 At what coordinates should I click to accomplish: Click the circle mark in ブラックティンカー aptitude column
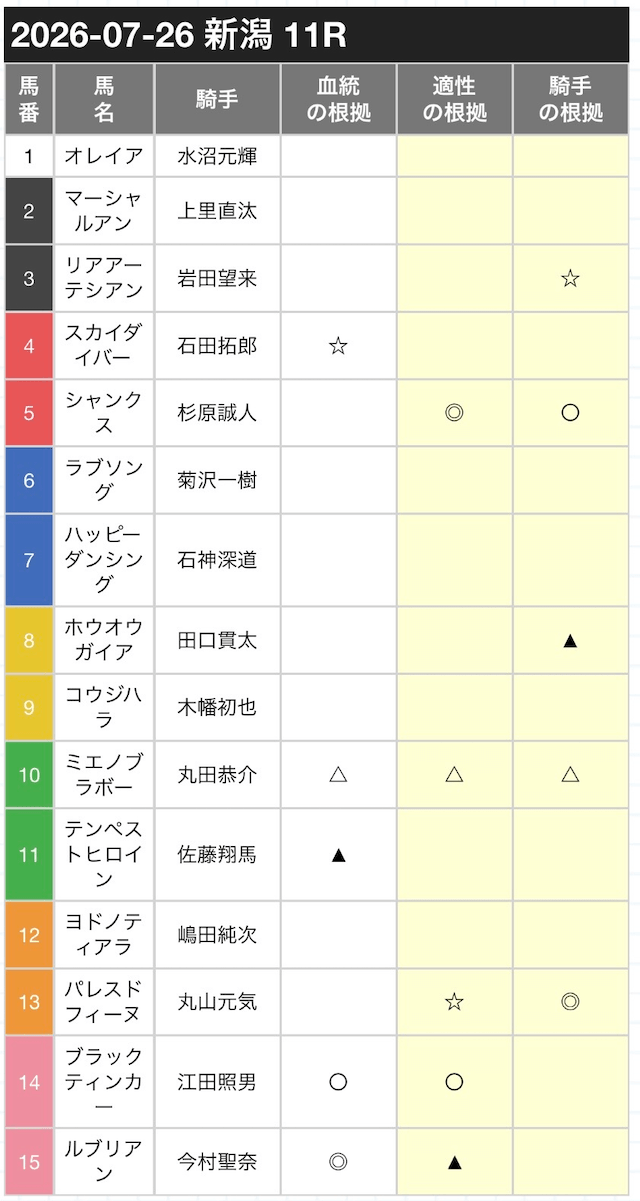tap(454, 1081)
